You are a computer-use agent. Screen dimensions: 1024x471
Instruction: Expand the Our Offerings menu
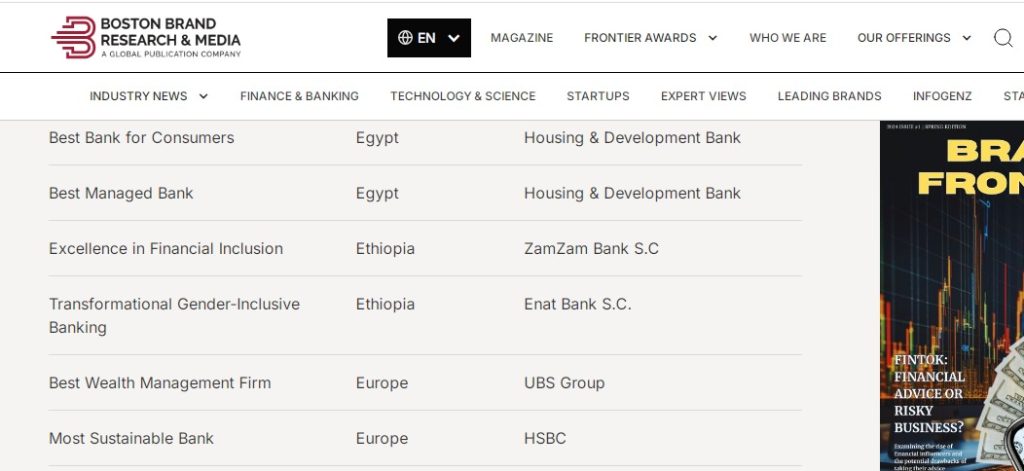(x=914, y=38)
